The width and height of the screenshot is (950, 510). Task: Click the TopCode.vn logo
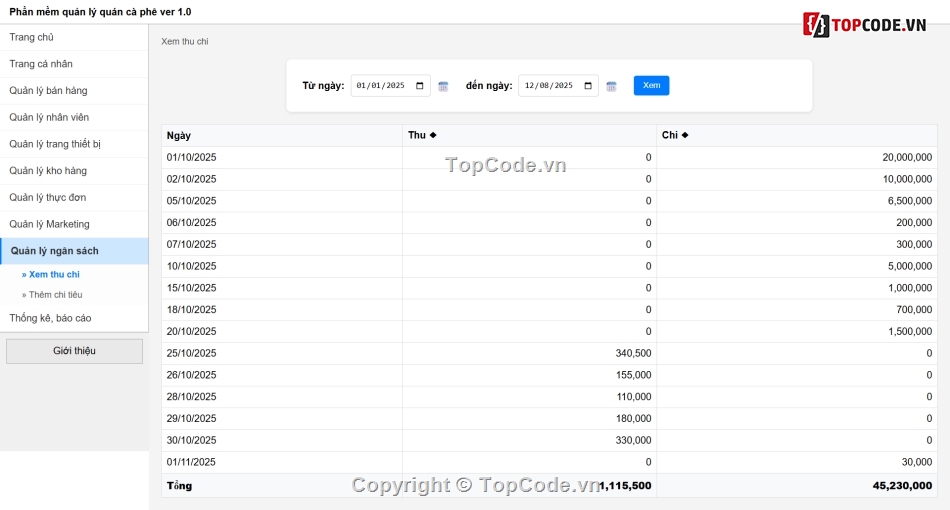pyautogui.click(x=865, y=25)
